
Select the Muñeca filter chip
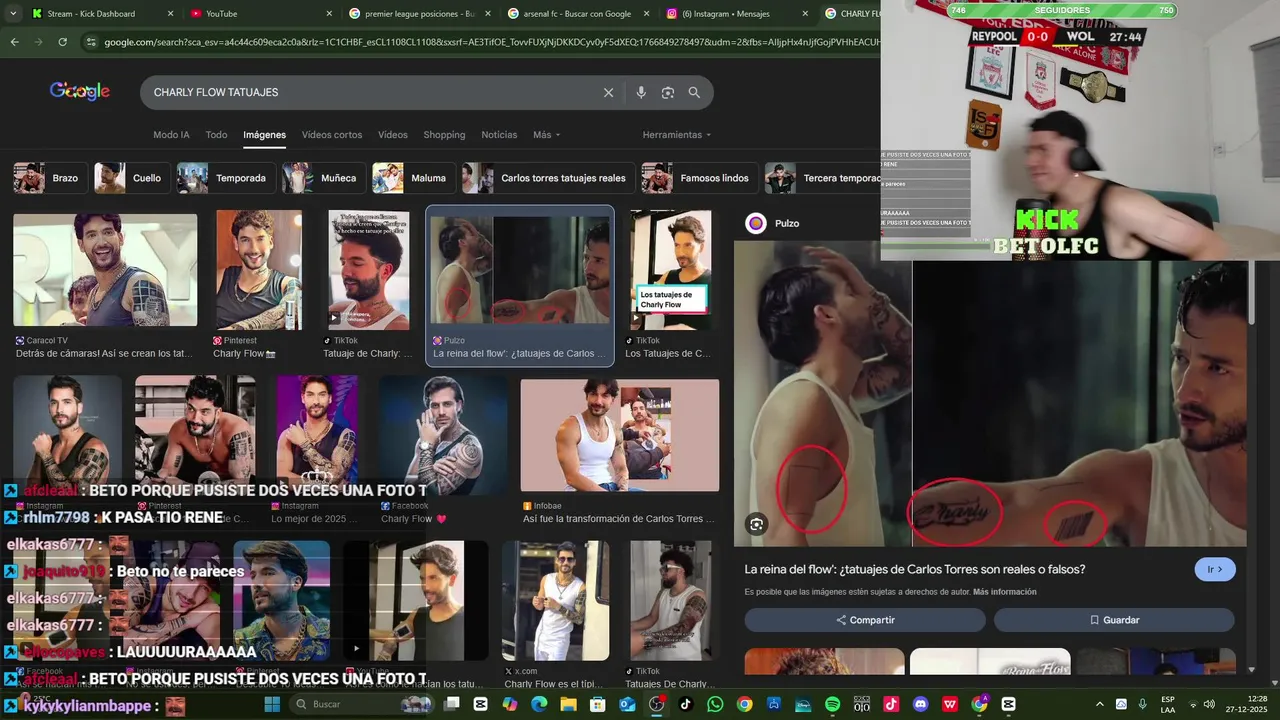[x=323, y=178]
